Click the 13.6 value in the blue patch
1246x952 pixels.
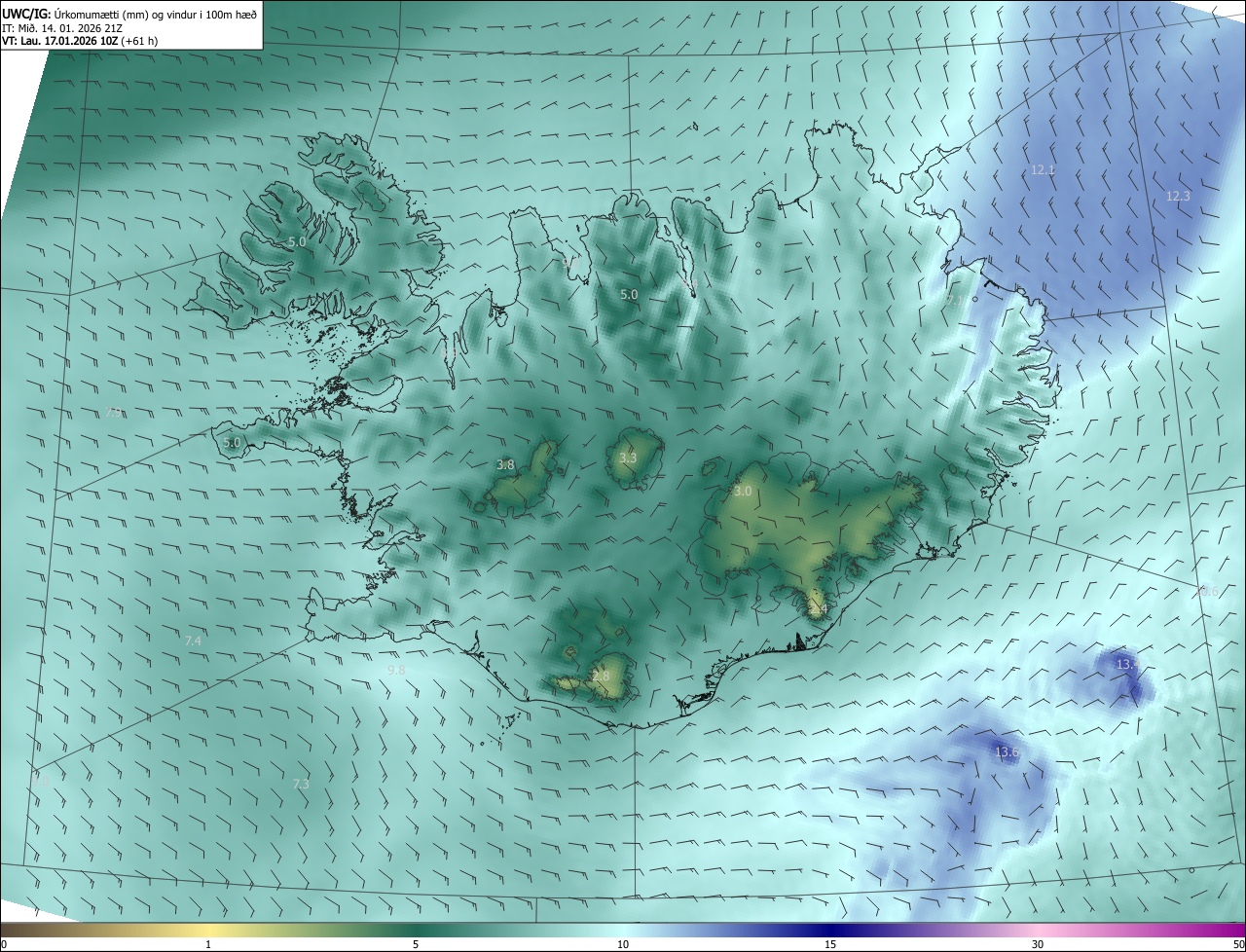pos(1007,752)
